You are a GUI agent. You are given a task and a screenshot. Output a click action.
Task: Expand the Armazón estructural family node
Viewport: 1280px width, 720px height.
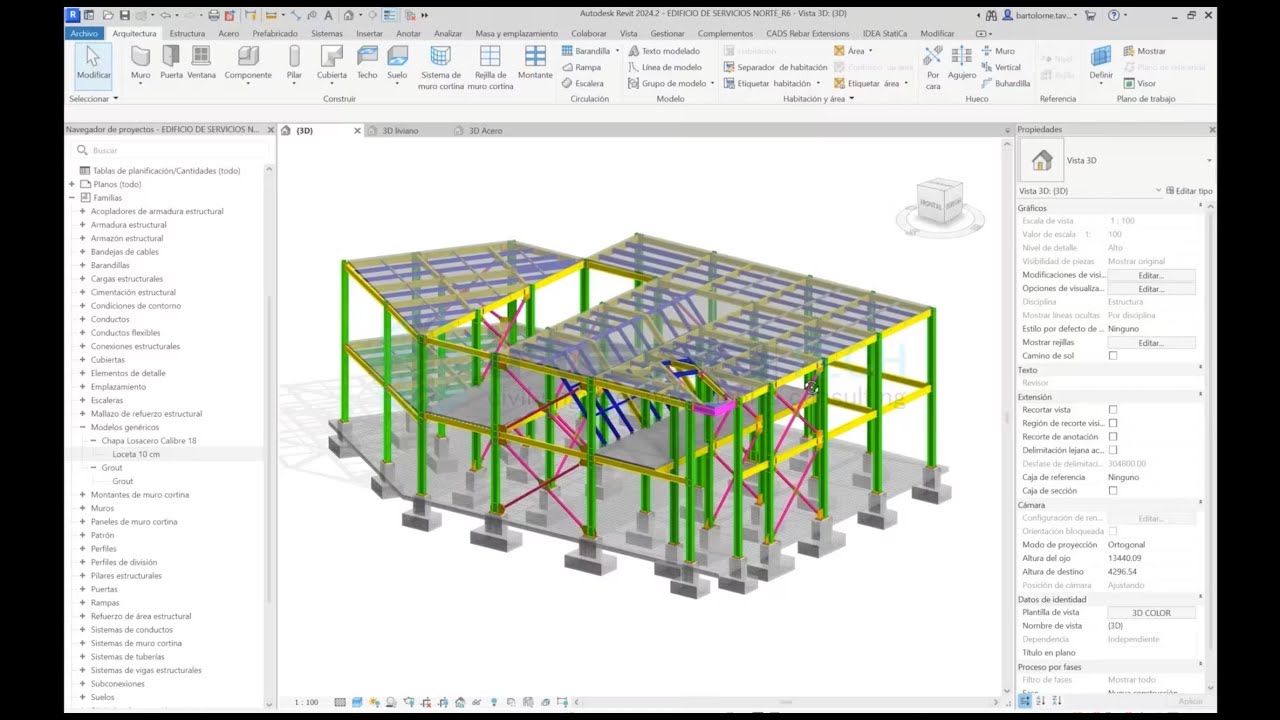tap(83, 238)
